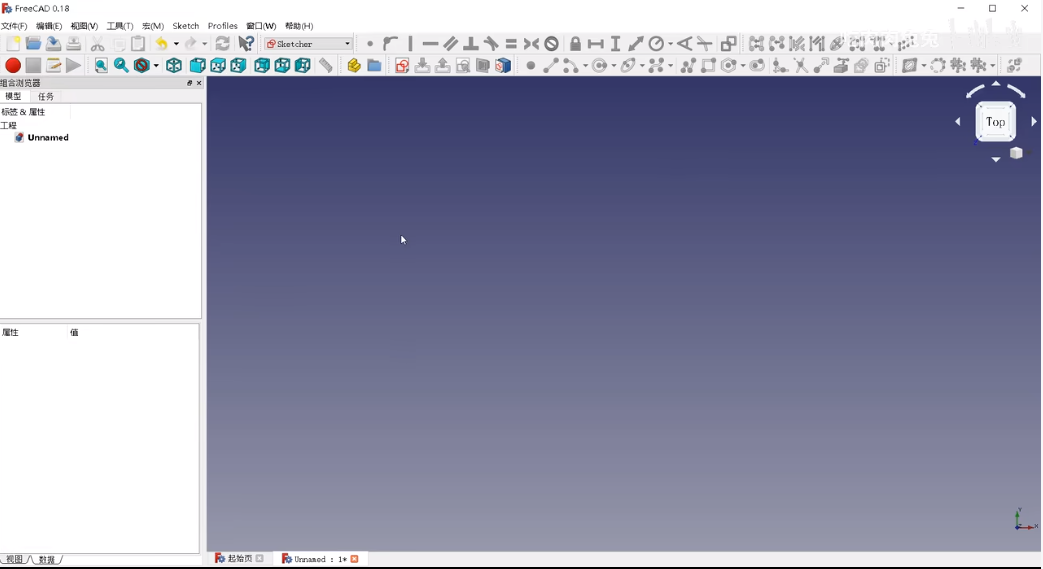Apply the perpendicular constraint
Image resolution: width=1043 pixels, height=569 pixels.
[471, 44]
